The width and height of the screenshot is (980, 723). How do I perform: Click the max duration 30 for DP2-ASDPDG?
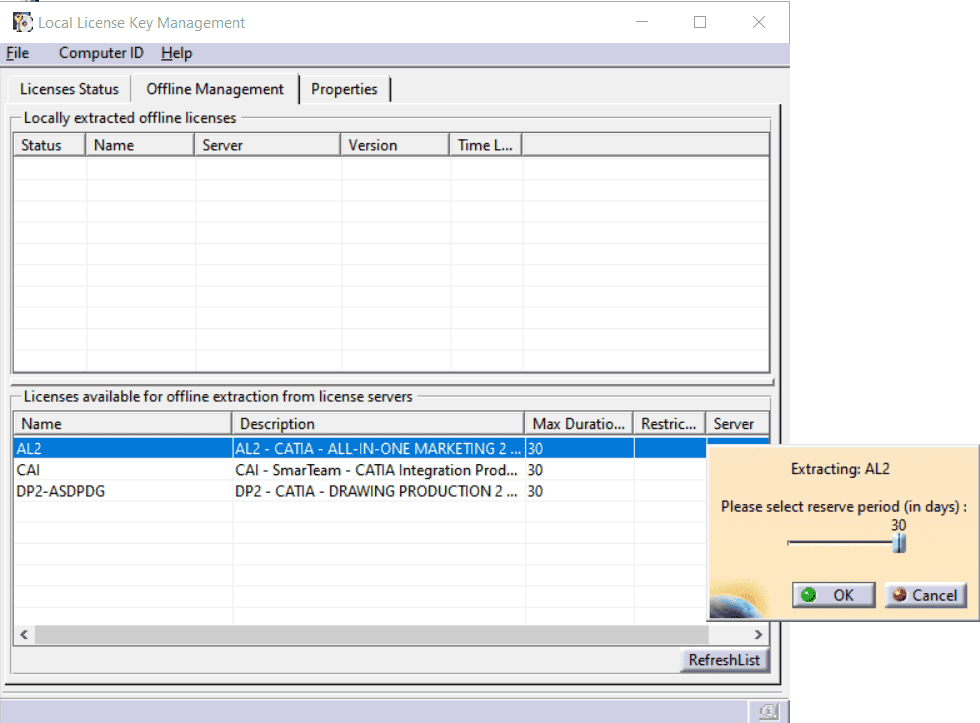(x=535, y=491)
